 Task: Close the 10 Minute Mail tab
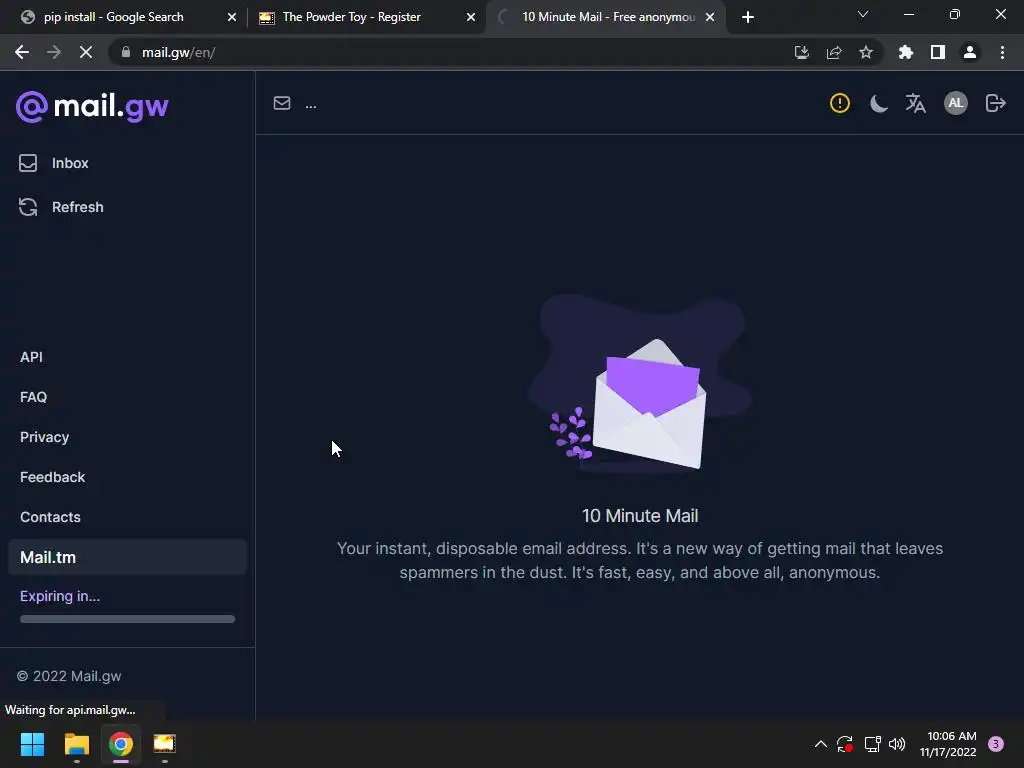click(710, 17)
